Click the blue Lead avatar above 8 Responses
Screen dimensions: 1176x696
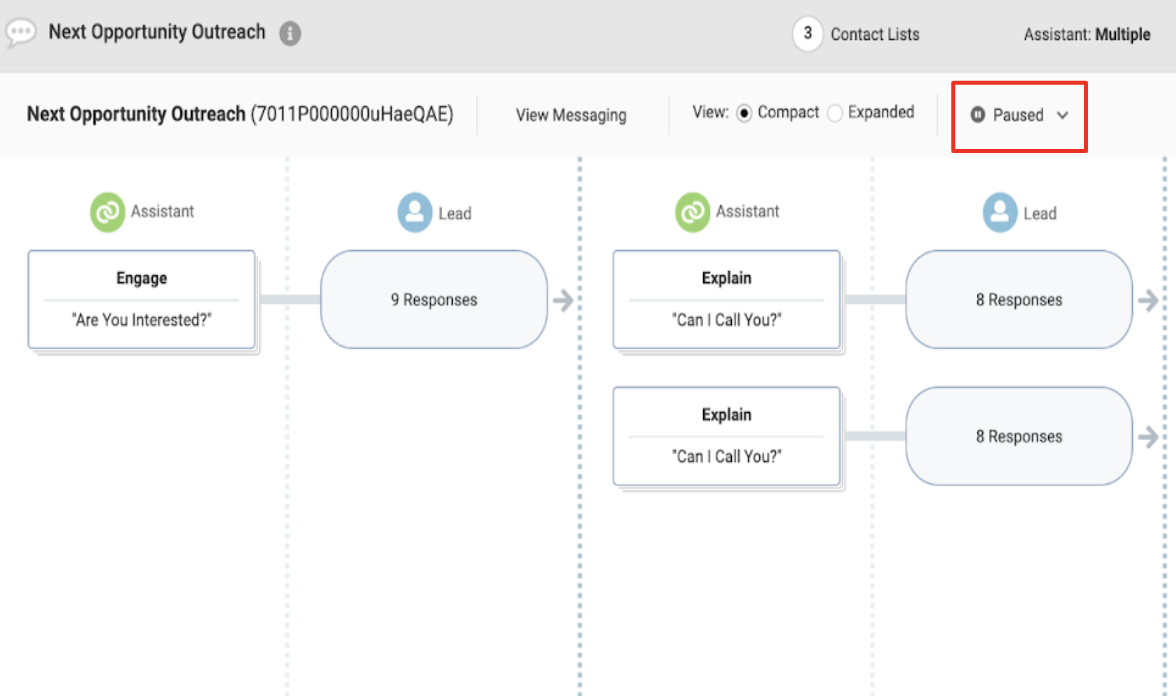(x=1000, y=212)
